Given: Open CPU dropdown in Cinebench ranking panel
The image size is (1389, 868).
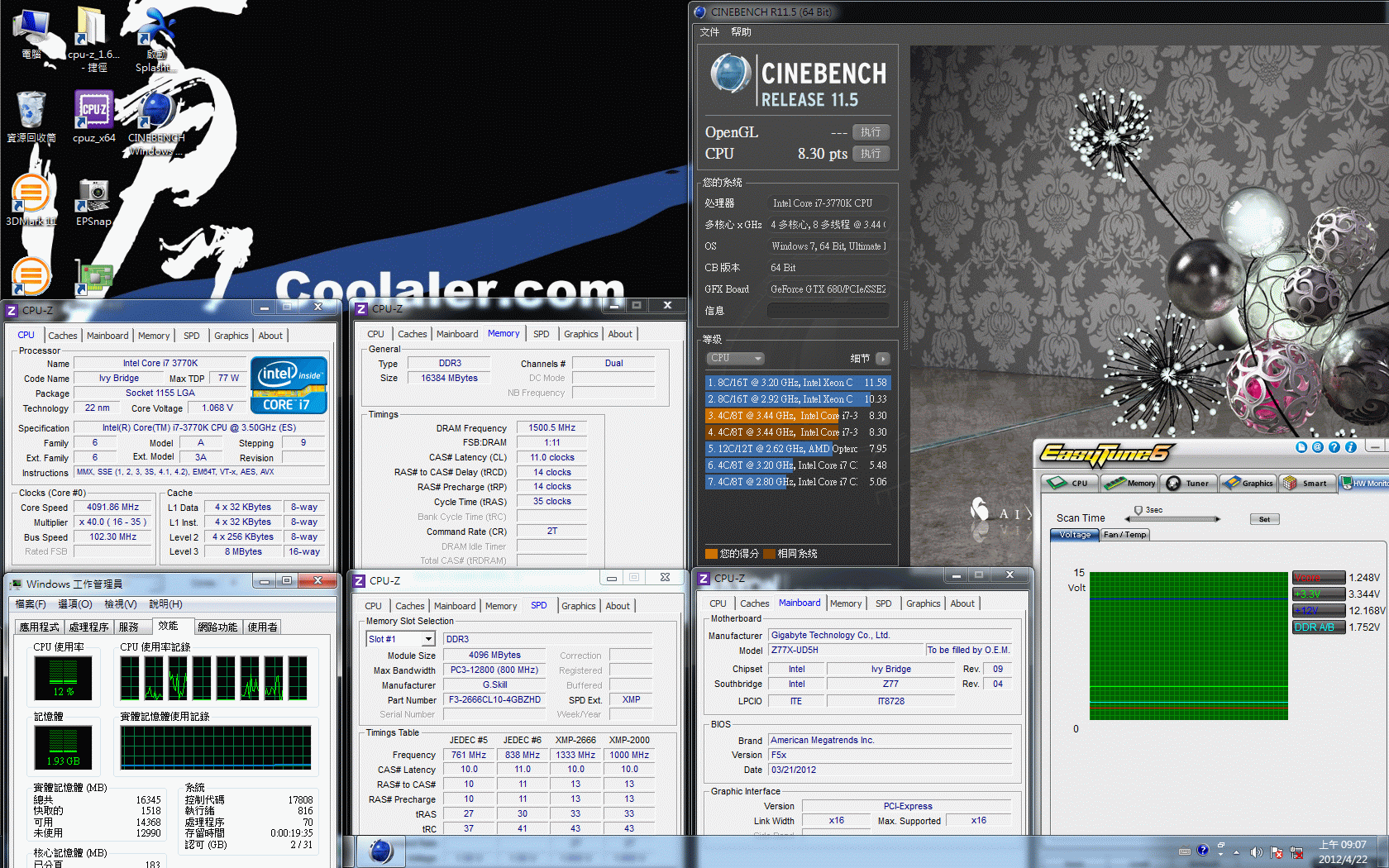Looking at the screenshot, I should pos(735,358).
